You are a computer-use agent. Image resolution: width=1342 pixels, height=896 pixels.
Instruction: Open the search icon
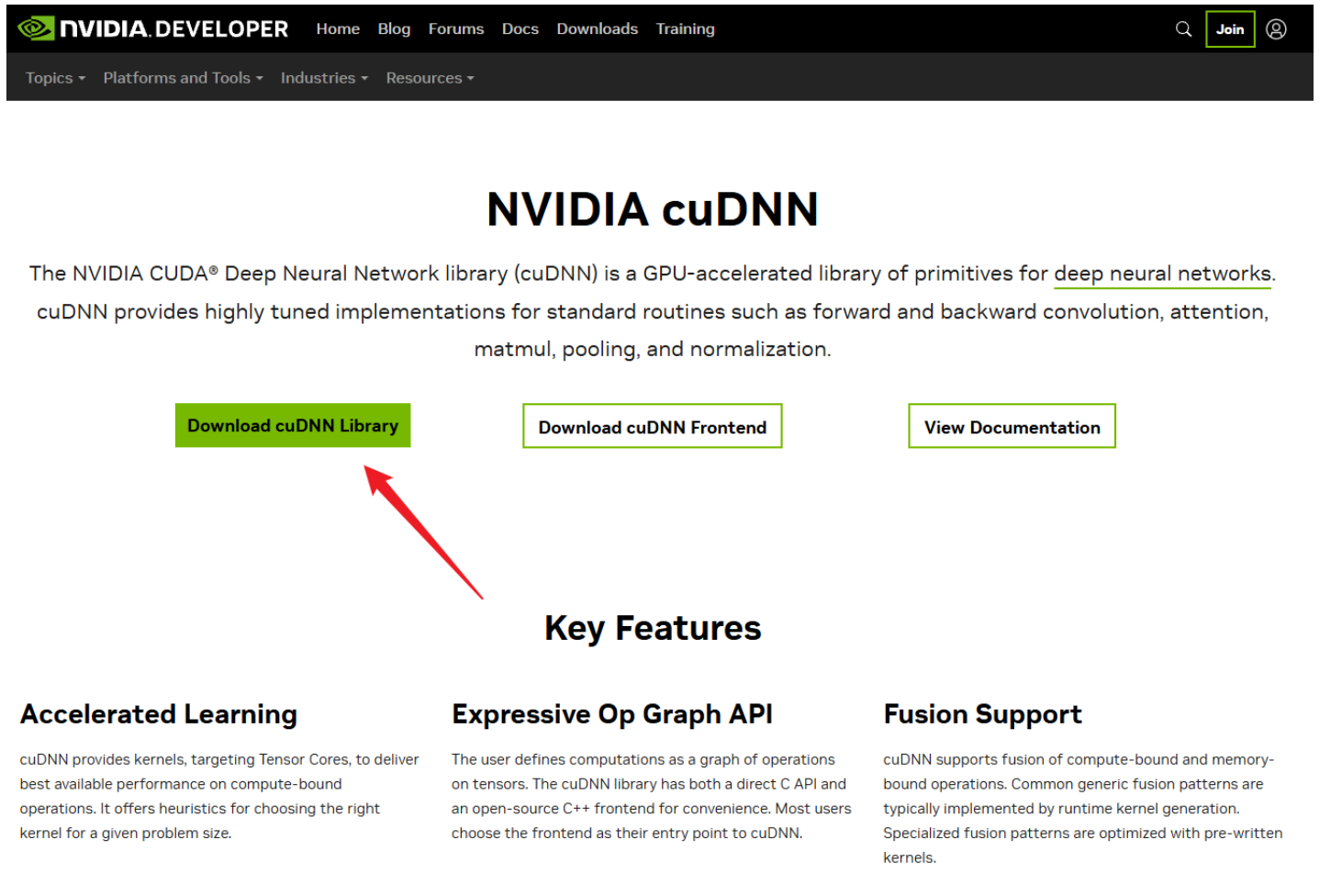[x=1183, y=28]
